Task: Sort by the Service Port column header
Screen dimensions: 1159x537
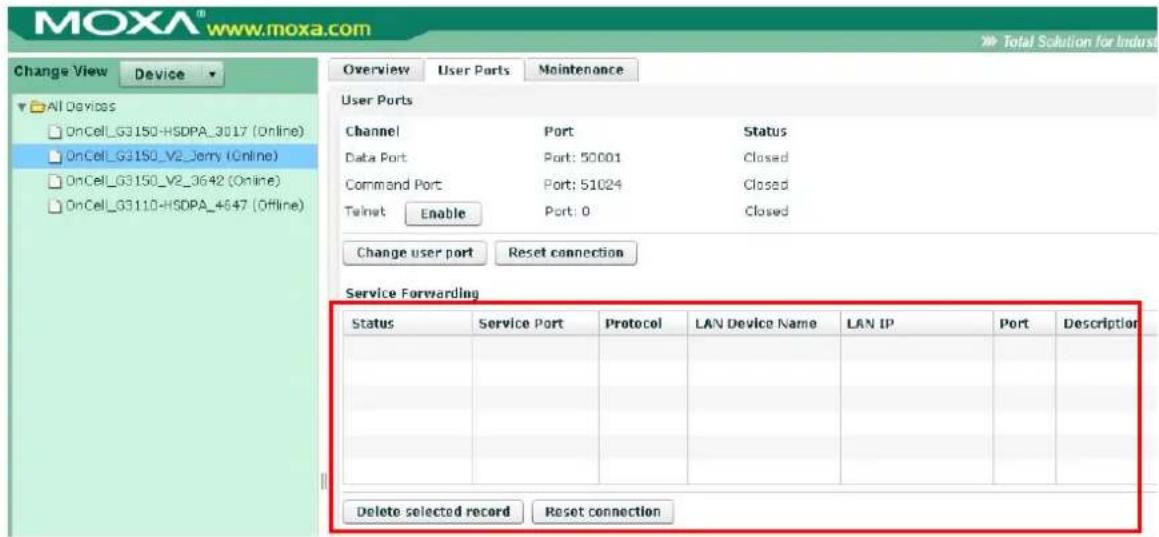Action: coord(535,324)
